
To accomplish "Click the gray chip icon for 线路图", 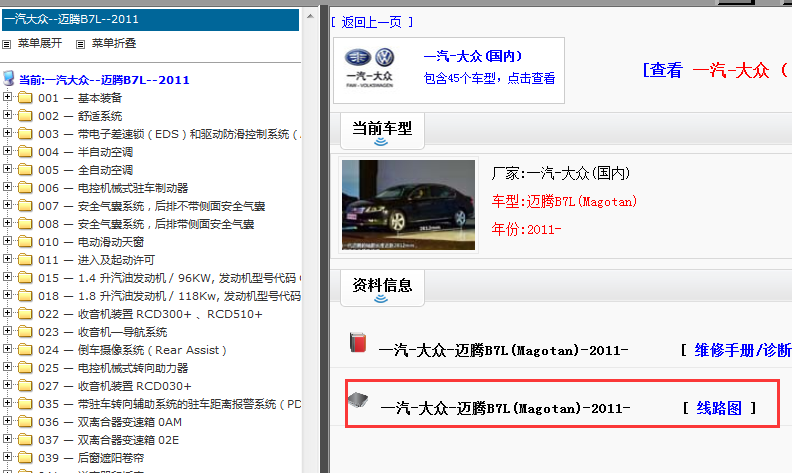I will [358, 400].
